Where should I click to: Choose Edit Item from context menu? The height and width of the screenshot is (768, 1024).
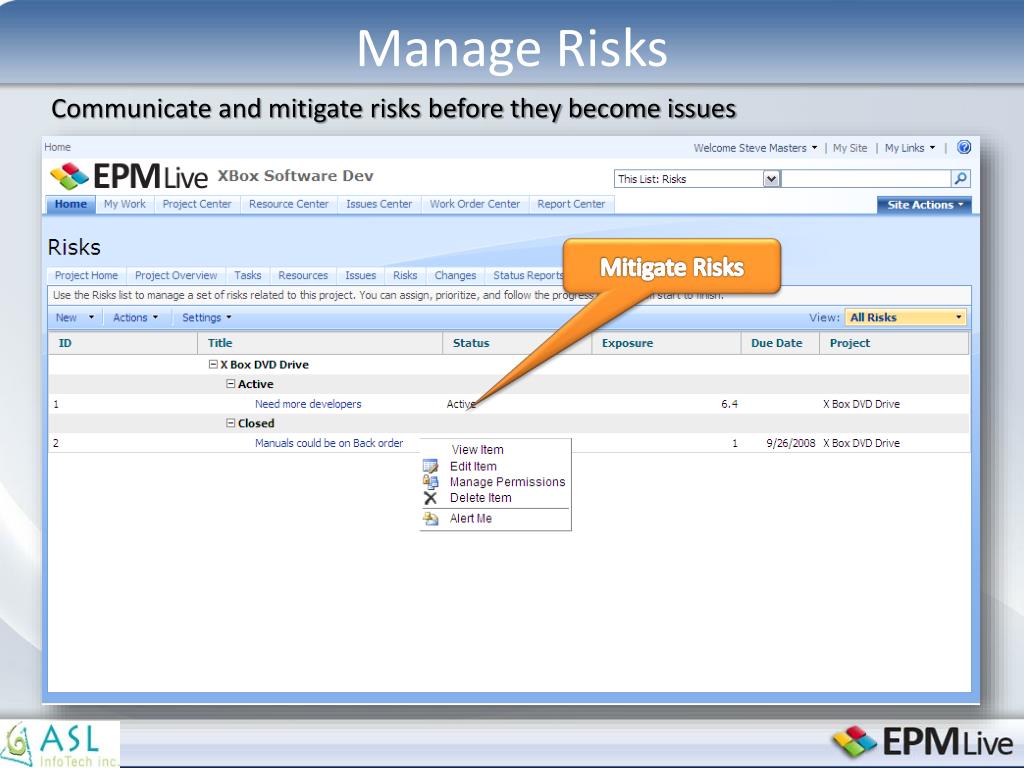pos(473,466)
